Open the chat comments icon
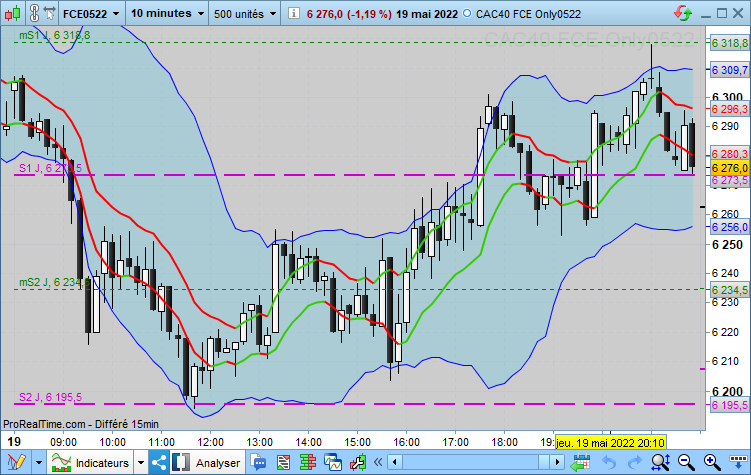This screenshot has height=475, width=751. (x=259, y=462)
